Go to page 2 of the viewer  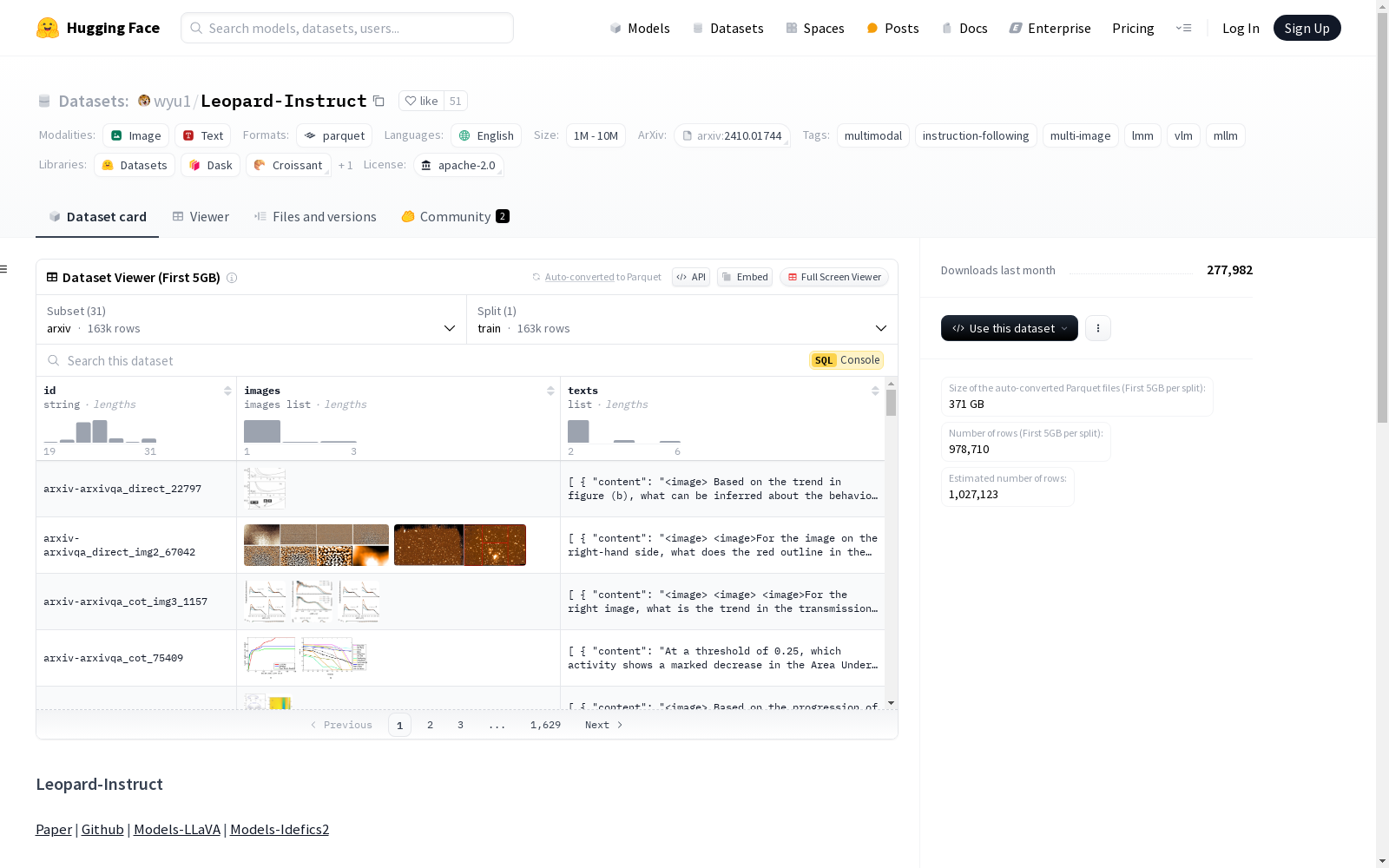[430, 725]
